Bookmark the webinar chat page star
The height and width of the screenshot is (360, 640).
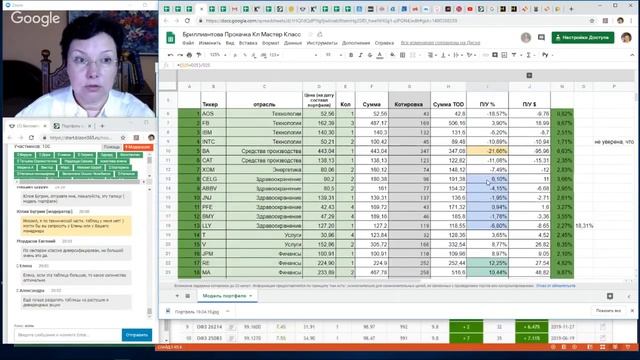[x=123, y=138]
